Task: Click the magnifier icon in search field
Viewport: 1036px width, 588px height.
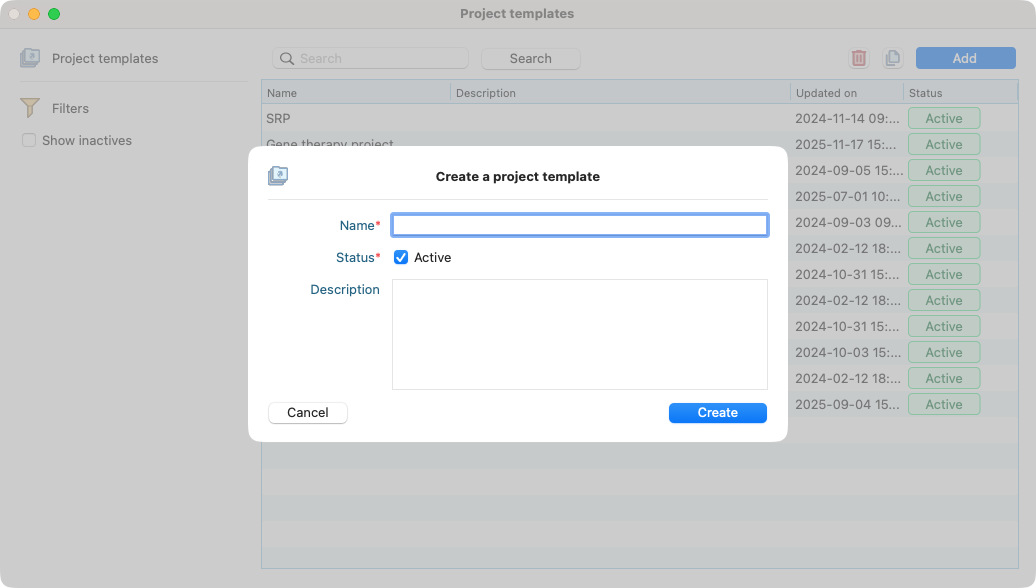Action: pos(287,59)
